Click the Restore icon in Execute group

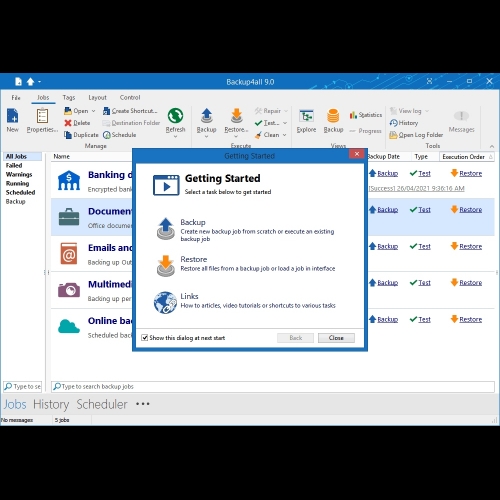[236, 116]
